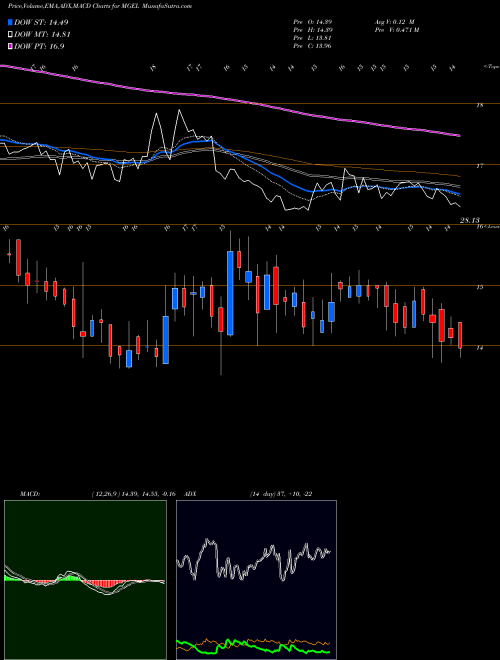Click the 'DOW ST: 14.49' legend label

click(41, 22)
